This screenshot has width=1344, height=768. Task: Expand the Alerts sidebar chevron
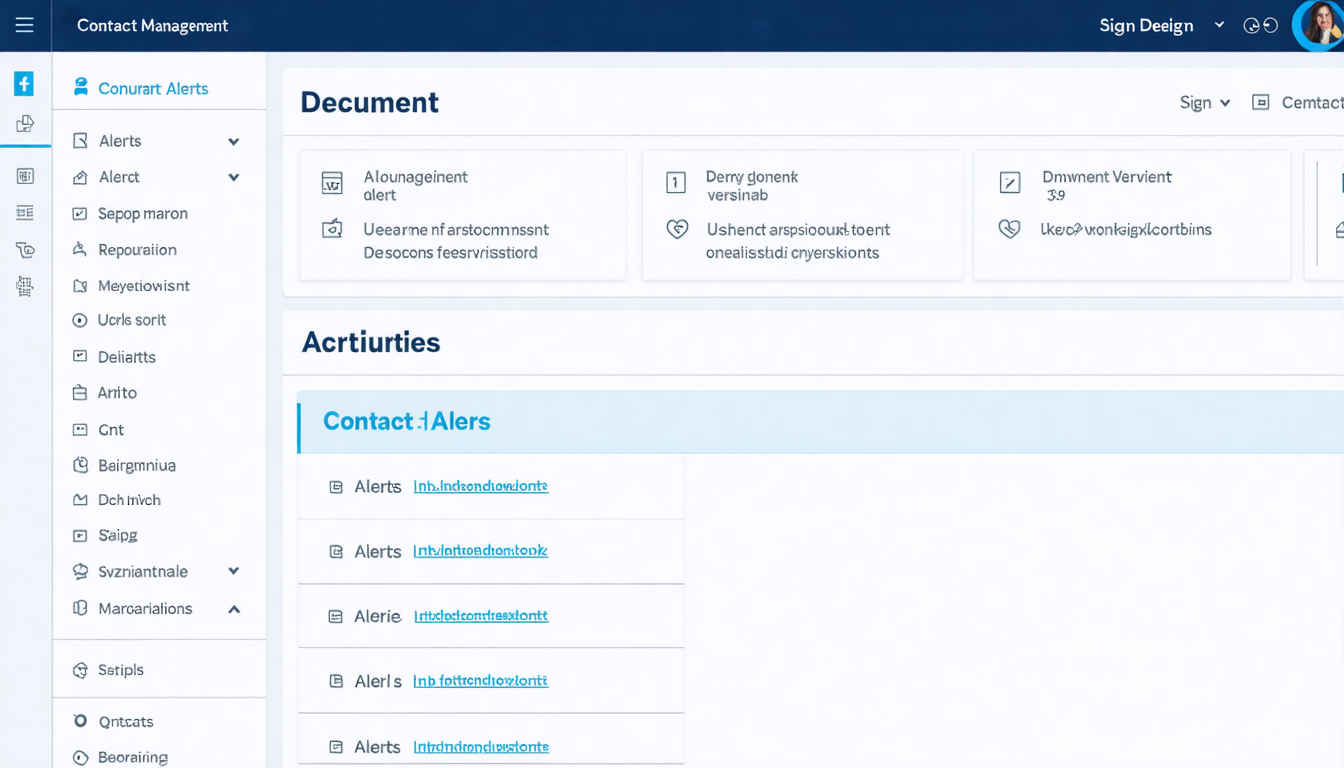pos(234,142)
